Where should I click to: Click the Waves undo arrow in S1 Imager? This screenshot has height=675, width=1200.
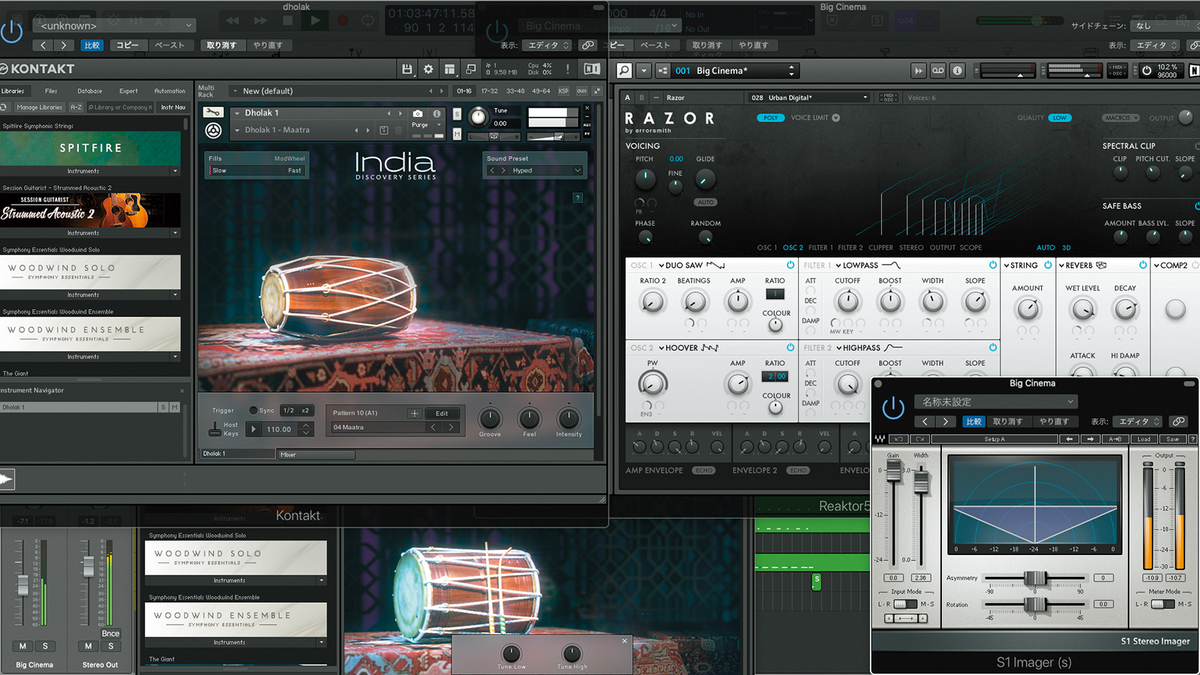point(897,439)
